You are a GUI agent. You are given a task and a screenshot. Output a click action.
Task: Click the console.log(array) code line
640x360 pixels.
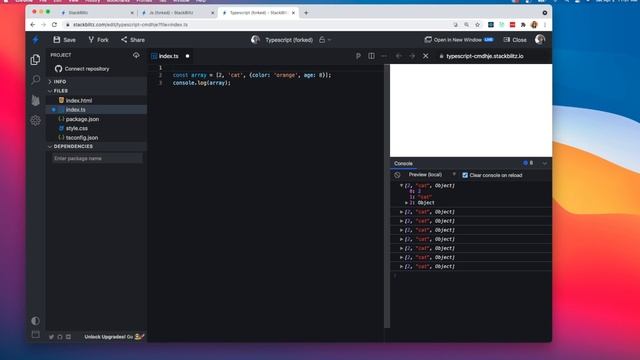(202, 83)
